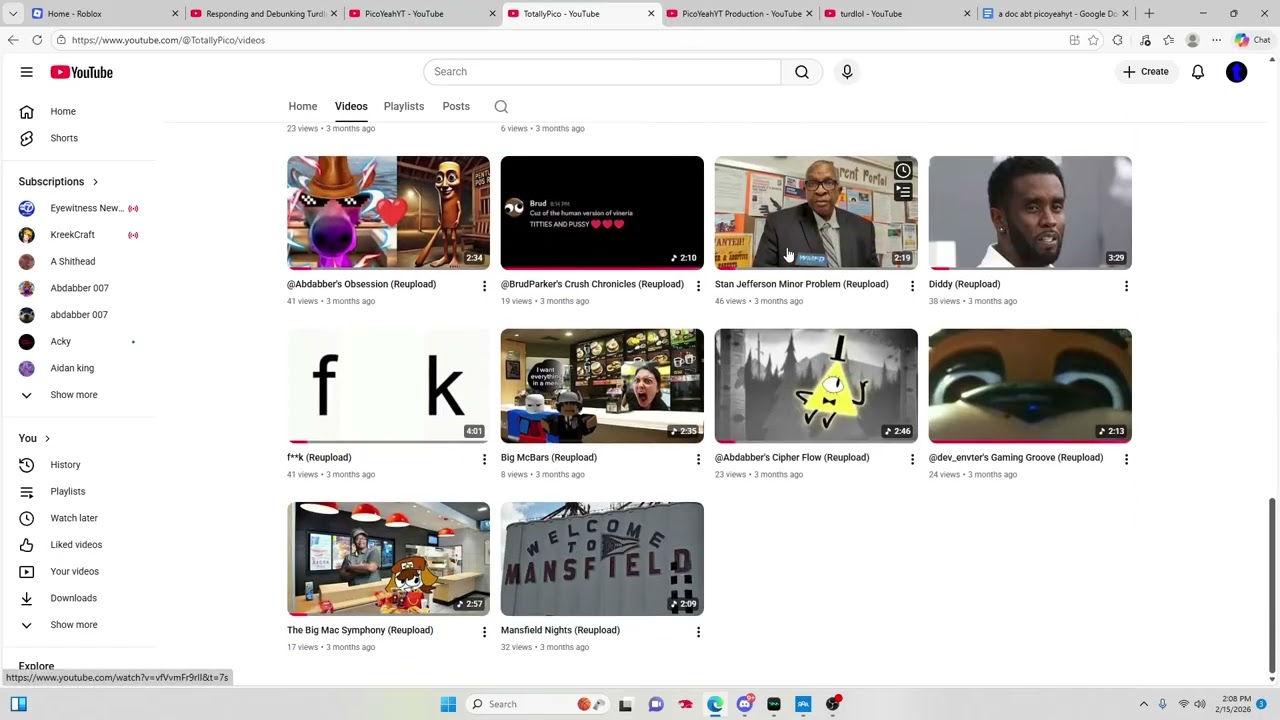The height and width of the screenshot is (720, 1280).
Task: Open the Mansfield Nights (Reupload) title link
Action: coord(560,631)
